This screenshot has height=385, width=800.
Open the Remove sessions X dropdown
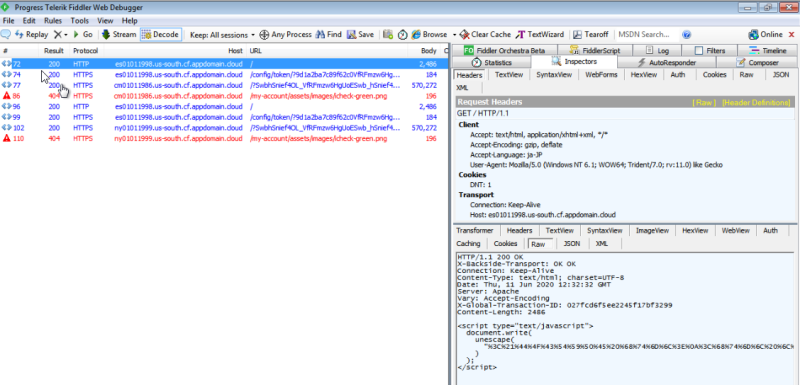tap(61, 34)
